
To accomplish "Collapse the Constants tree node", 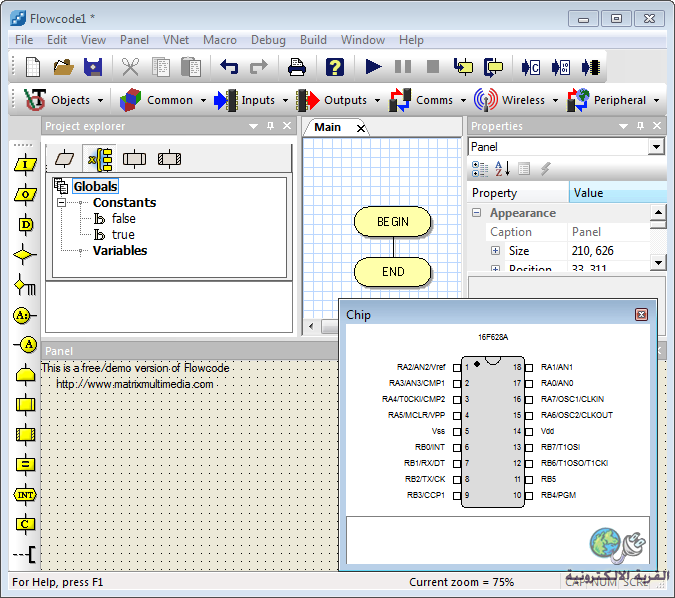I will pyautogui.click(x=62, y=202).
